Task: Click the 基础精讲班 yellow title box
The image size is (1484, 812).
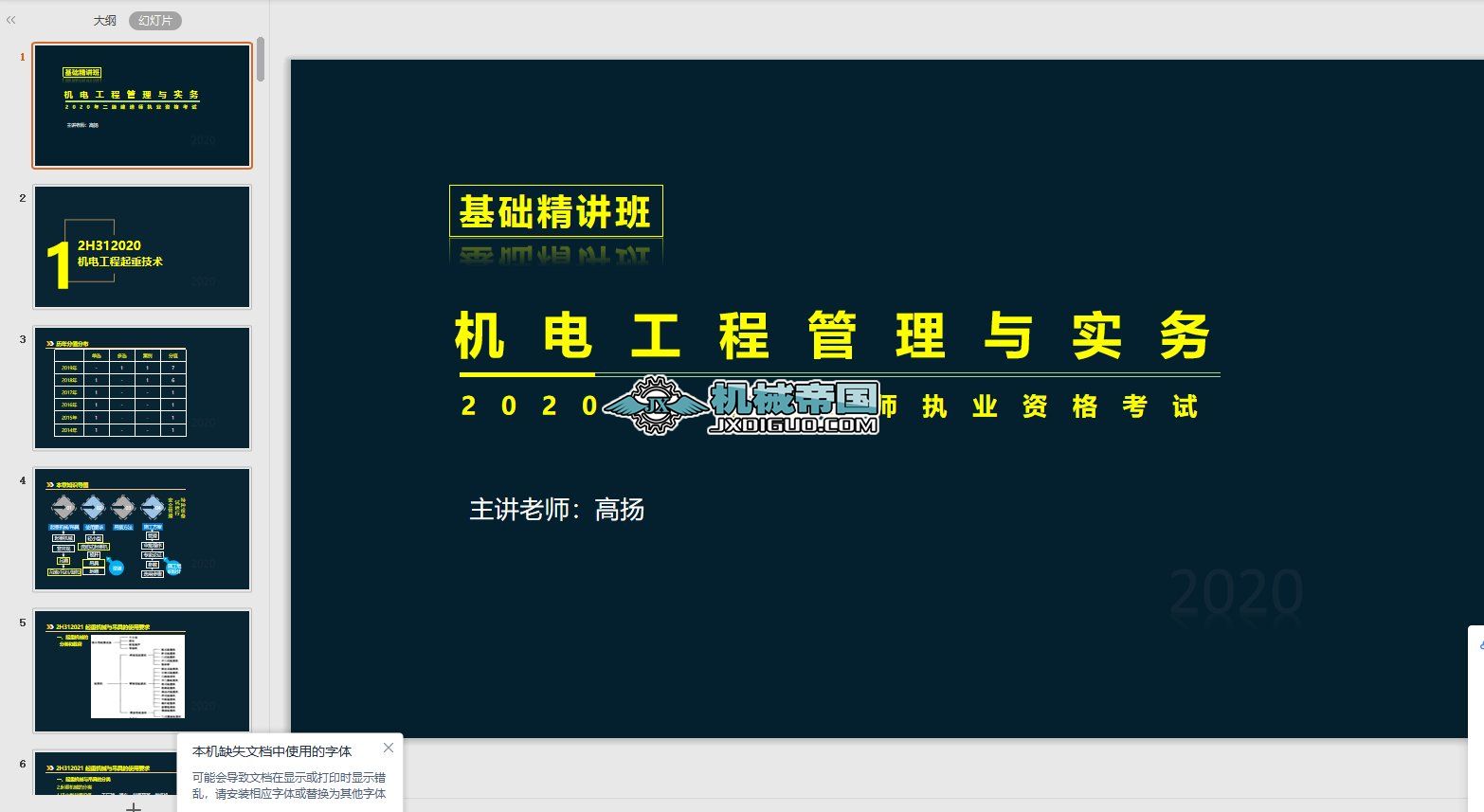Action: click(554, 212)
